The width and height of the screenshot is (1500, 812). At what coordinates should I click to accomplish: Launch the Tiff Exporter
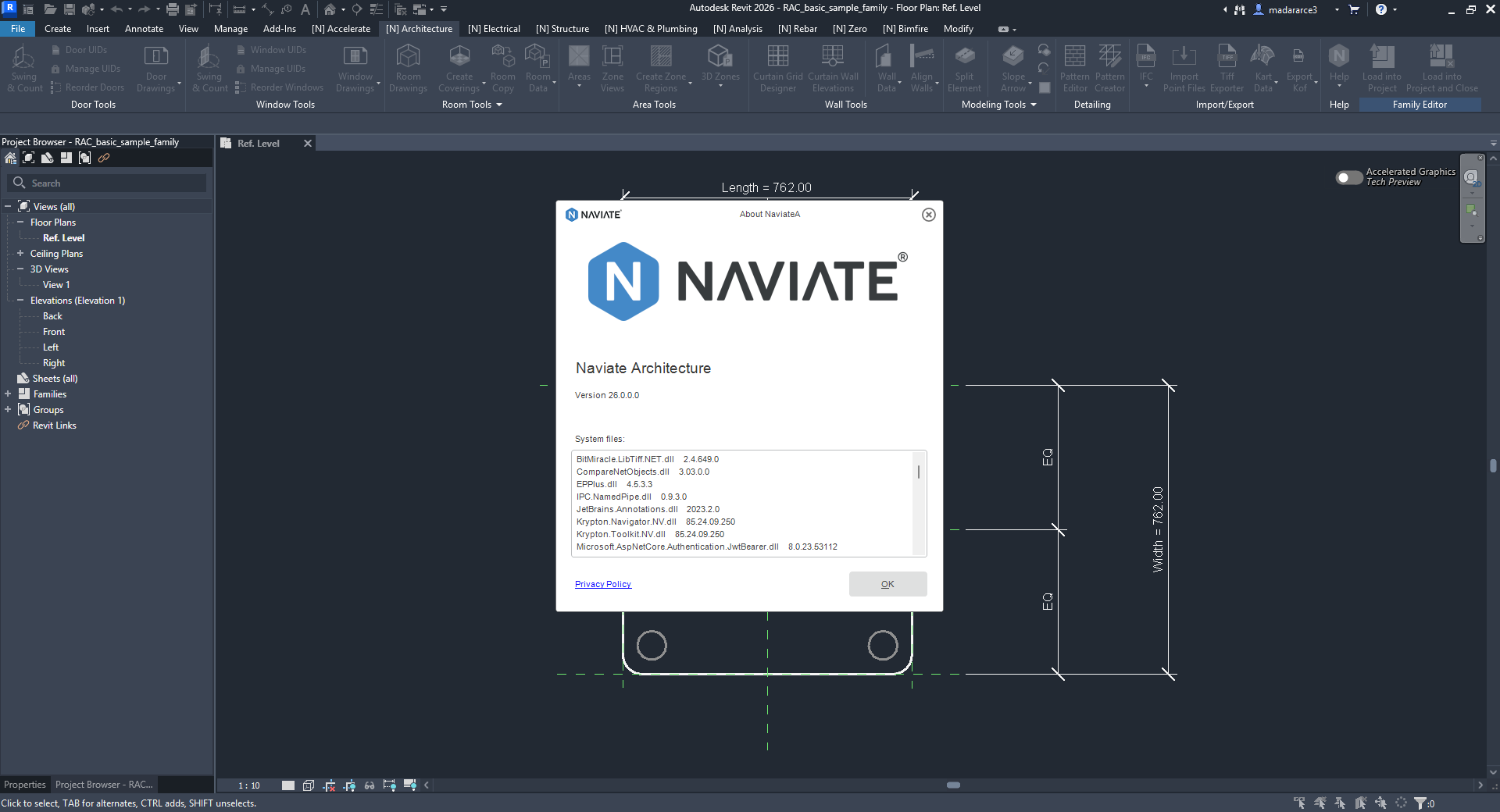click(x=1227, y=69)
